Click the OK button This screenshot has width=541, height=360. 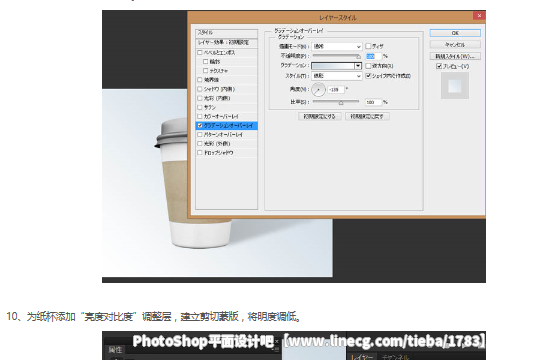pyautogui.click(x=455, y=33)
